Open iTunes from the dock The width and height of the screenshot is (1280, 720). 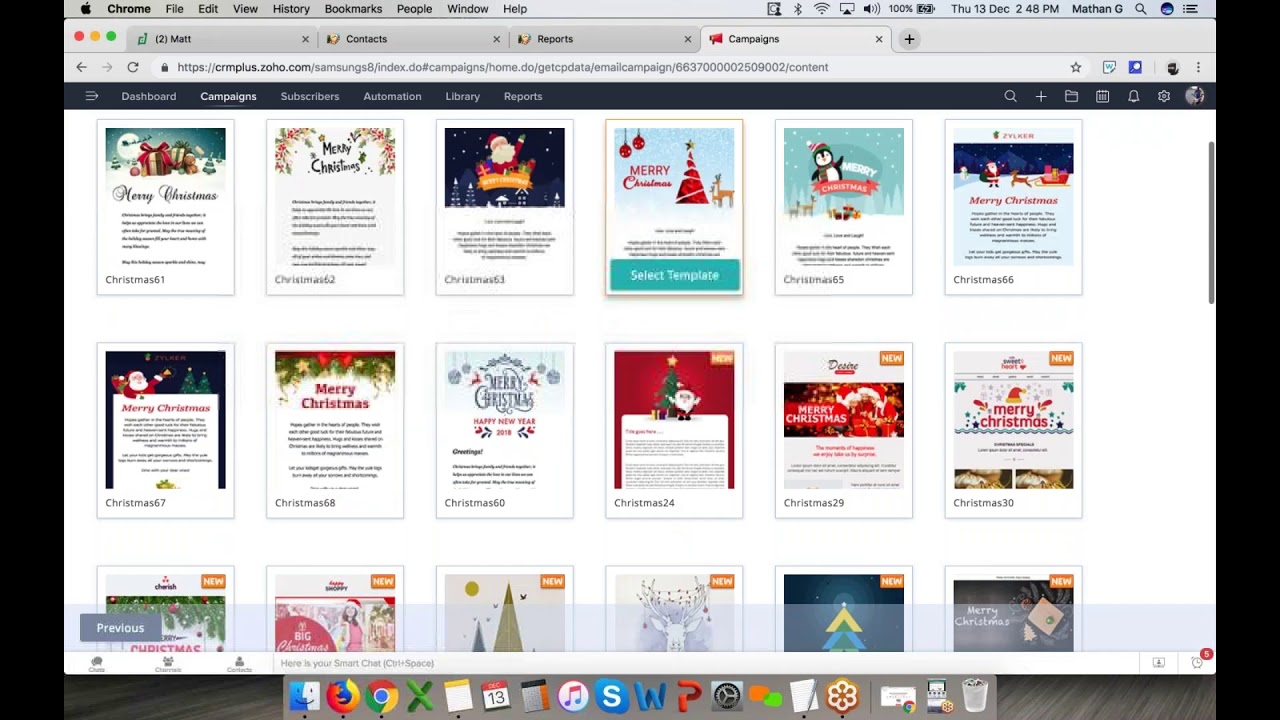click(573, 695)
